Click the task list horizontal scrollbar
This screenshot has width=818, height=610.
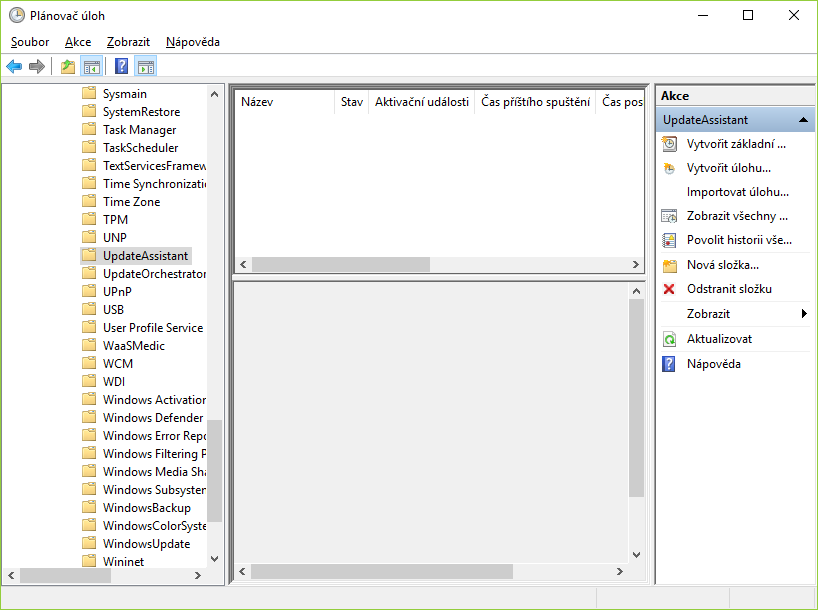tap(340, 265)
